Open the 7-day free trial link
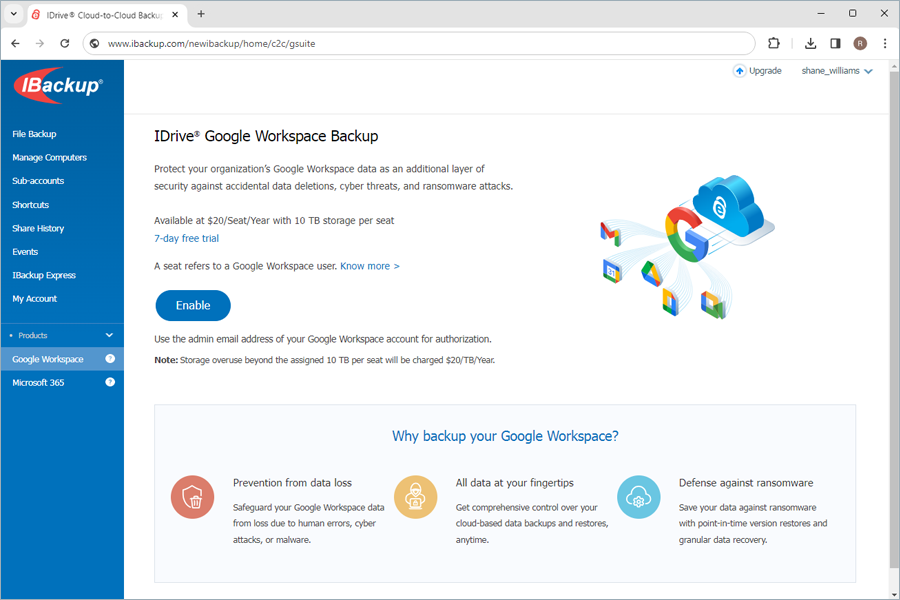Screen dimensions: 900x600 (187, 238)
